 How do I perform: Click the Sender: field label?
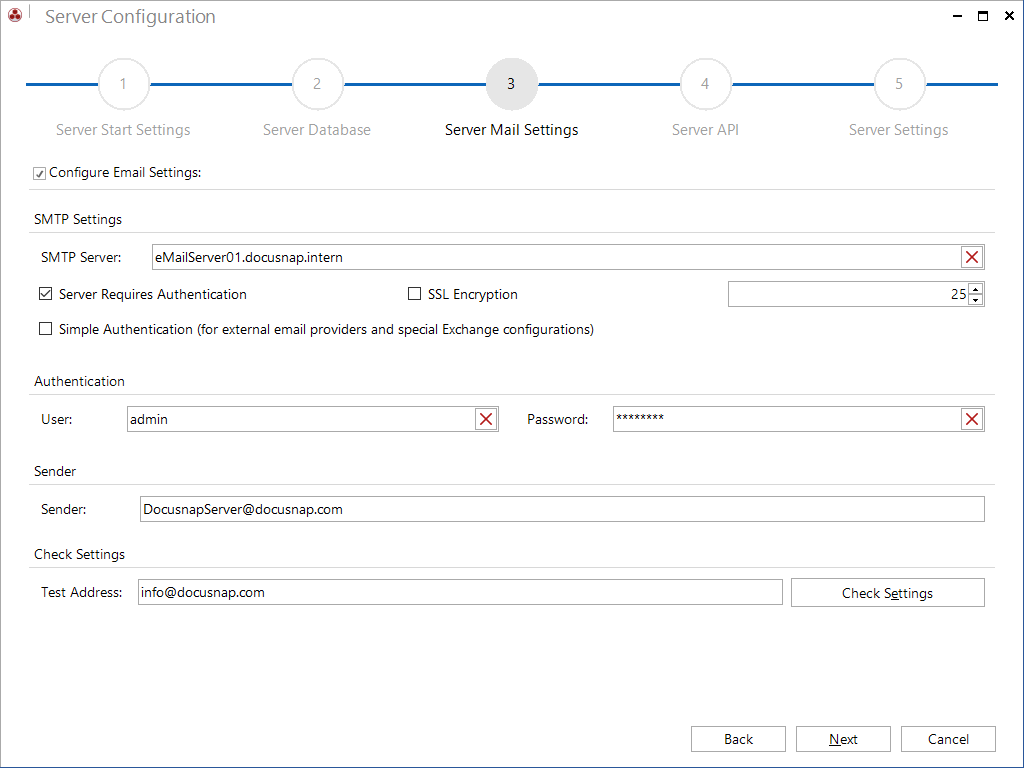click(x=63, y=509)
